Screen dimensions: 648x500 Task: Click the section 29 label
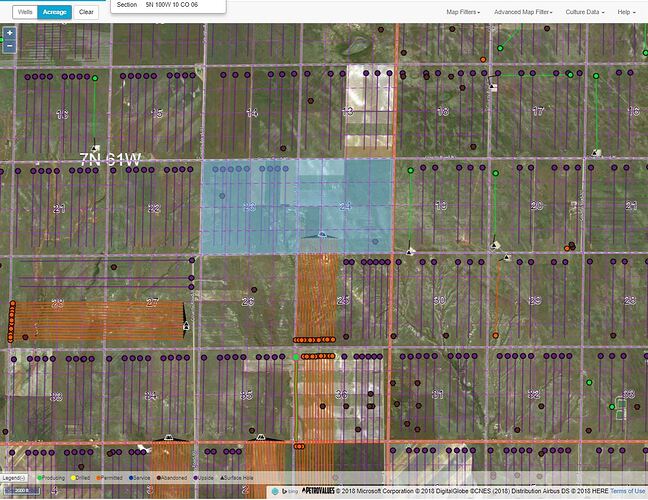[x=535, y=300]
